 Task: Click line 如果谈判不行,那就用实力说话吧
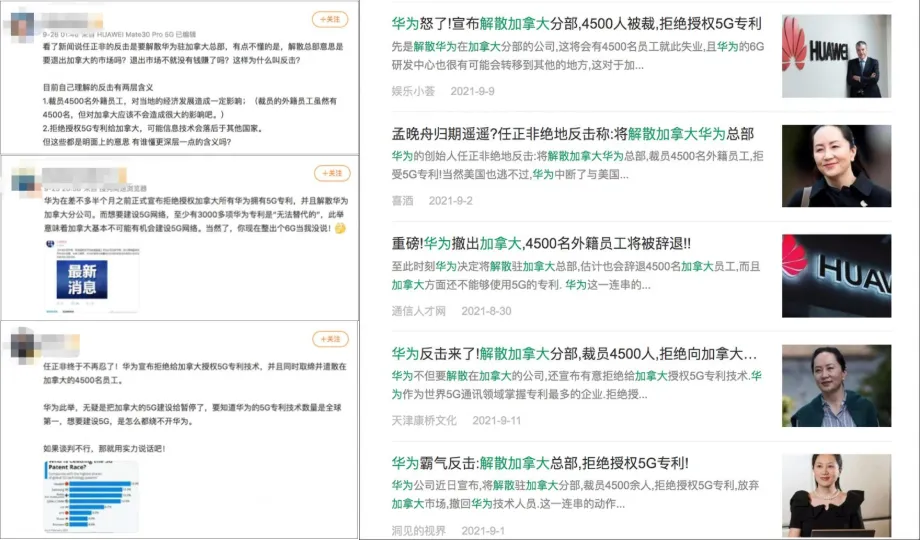(104, 448)
